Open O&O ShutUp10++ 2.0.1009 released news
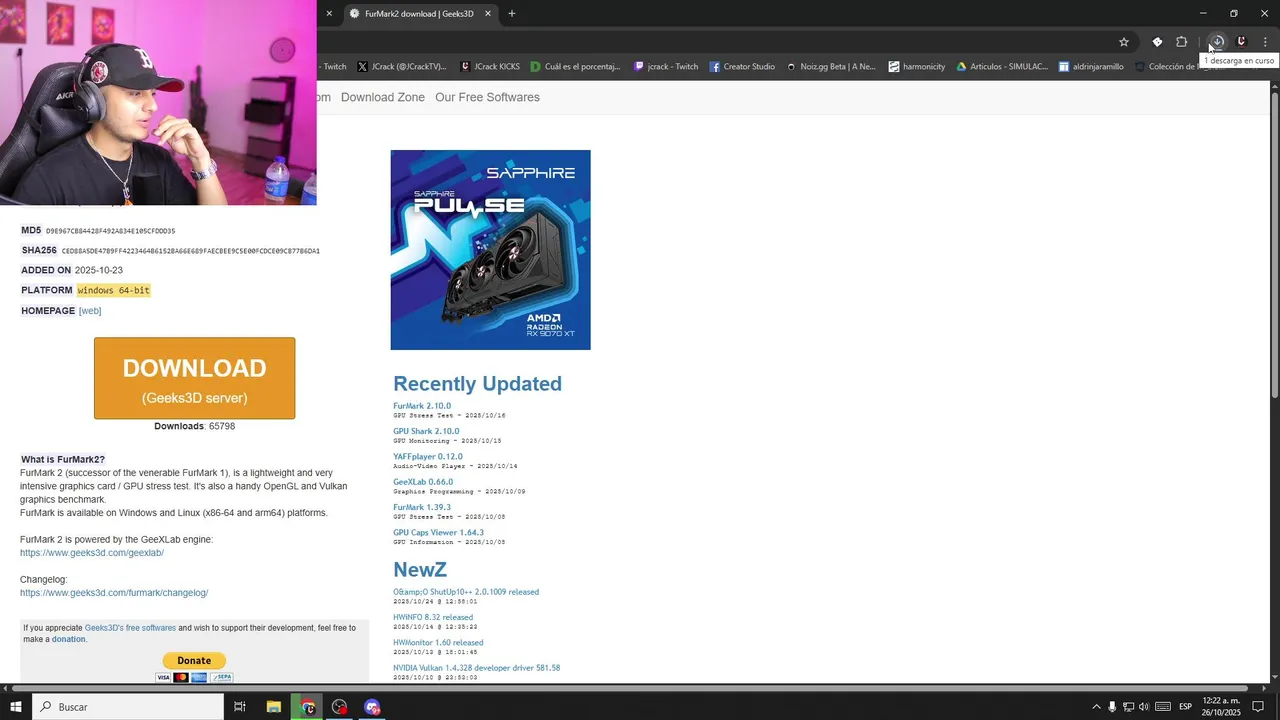This screenshot has width=1280, height=720. [466, 592]
